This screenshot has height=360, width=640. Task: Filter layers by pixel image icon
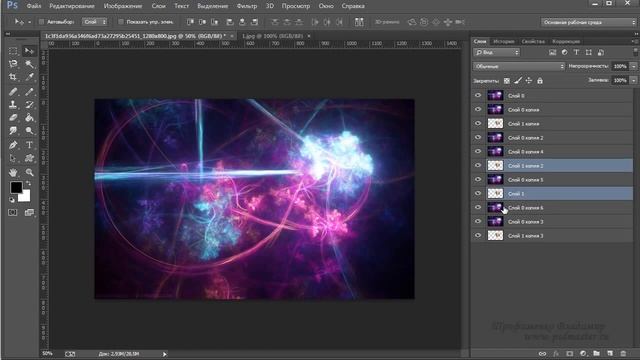[552, 52]
